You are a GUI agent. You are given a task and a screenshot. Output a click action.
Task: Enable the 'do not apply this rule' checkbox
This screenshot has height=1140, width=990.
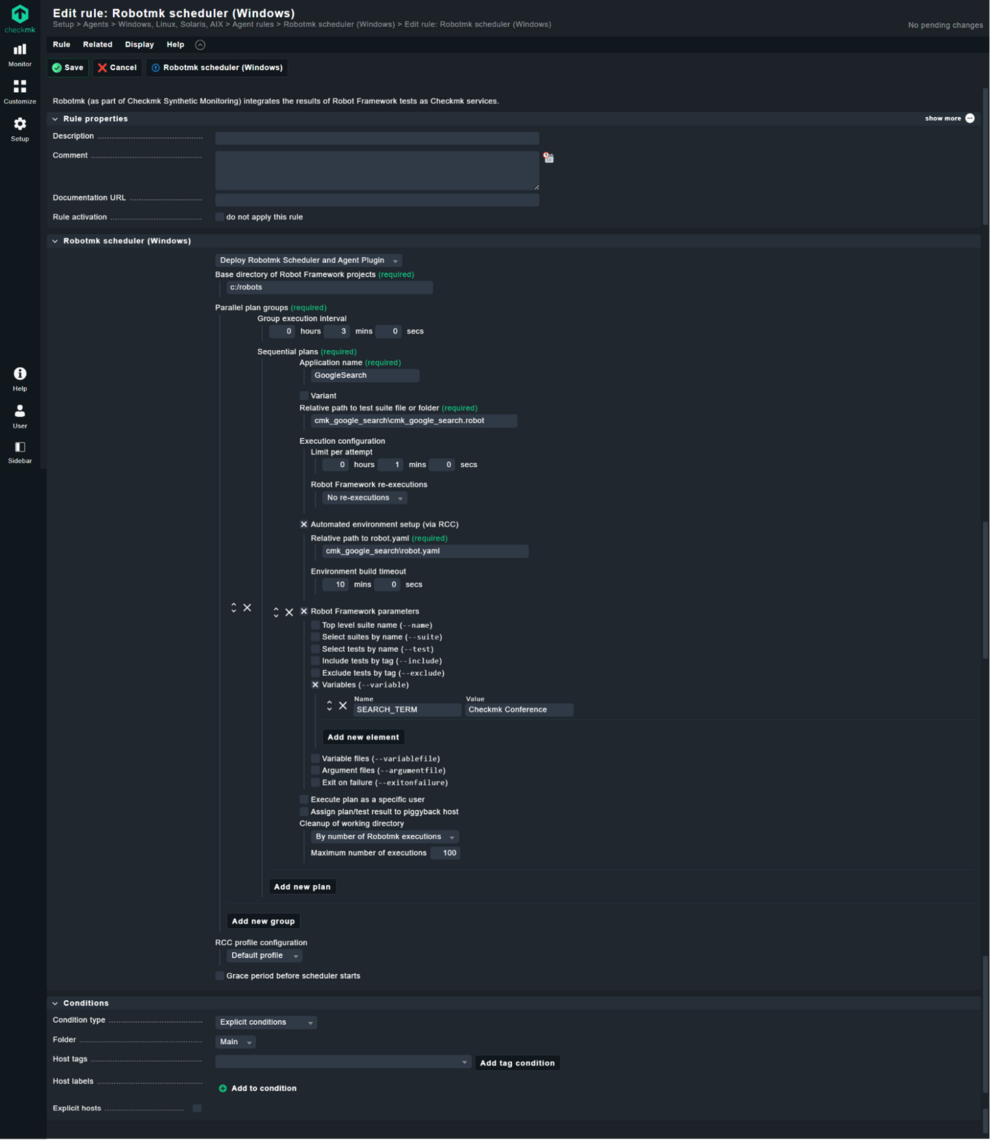222,216
